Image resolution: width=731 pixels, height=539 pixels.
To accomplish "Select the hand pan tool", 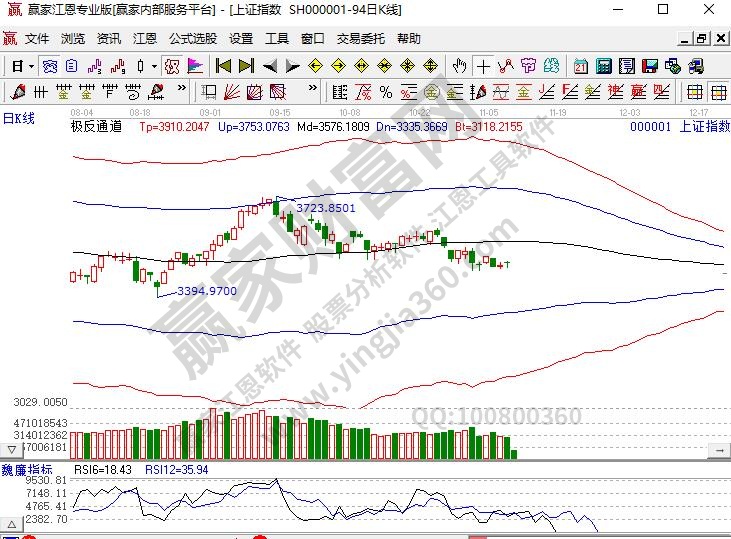I will click(x=459, y=66).
